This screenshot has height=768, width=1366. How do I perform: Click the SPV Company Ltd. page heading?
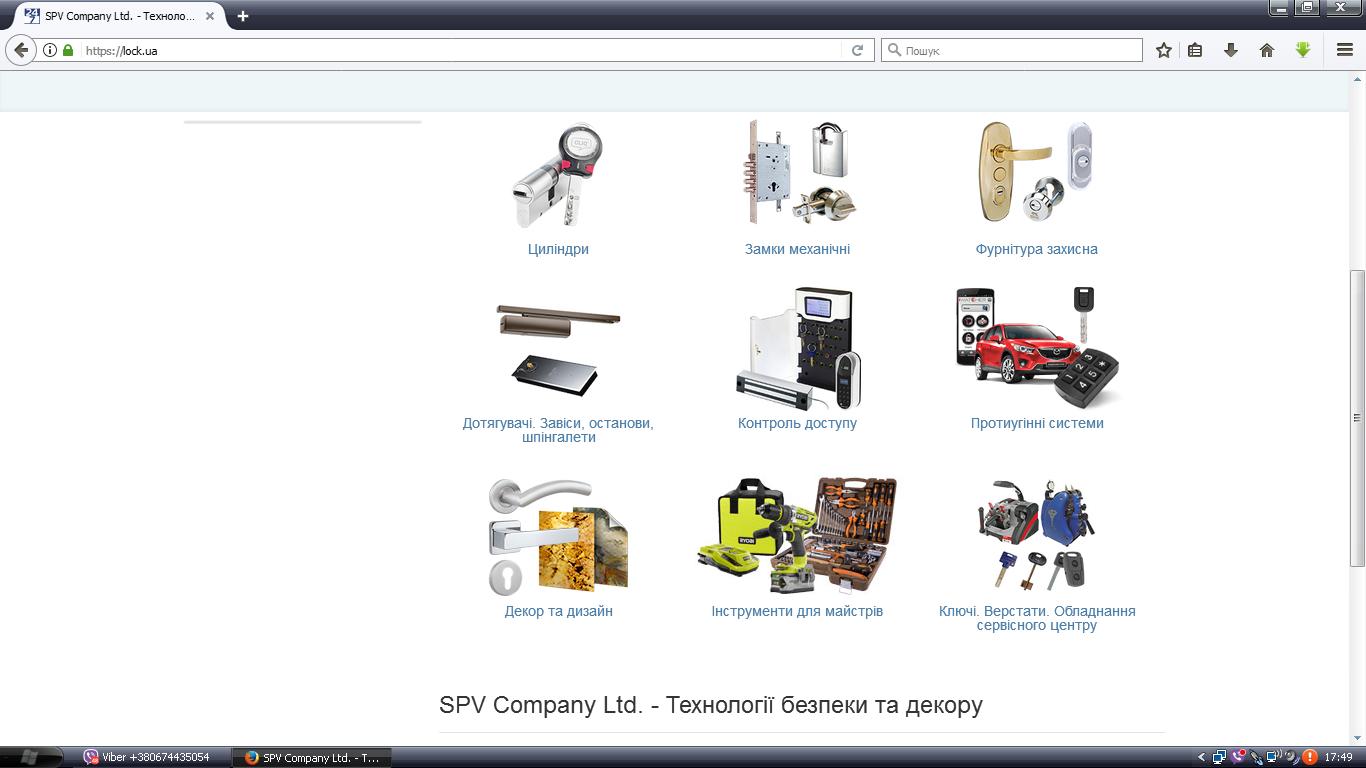pyautogui.click(x=711, y=705)
